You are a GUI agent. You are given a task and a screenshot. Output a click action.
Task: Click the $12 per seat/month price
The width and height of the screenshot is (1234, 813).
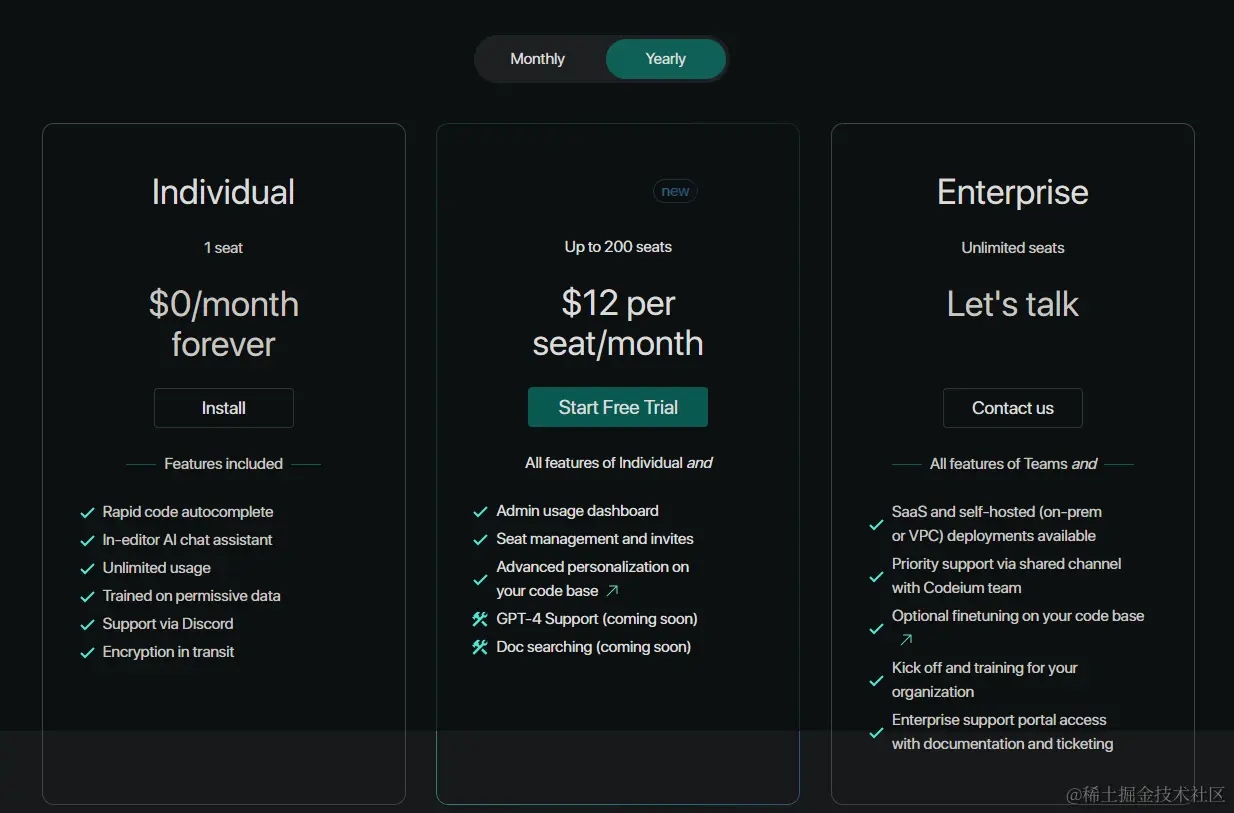click(x=618, y=323)
